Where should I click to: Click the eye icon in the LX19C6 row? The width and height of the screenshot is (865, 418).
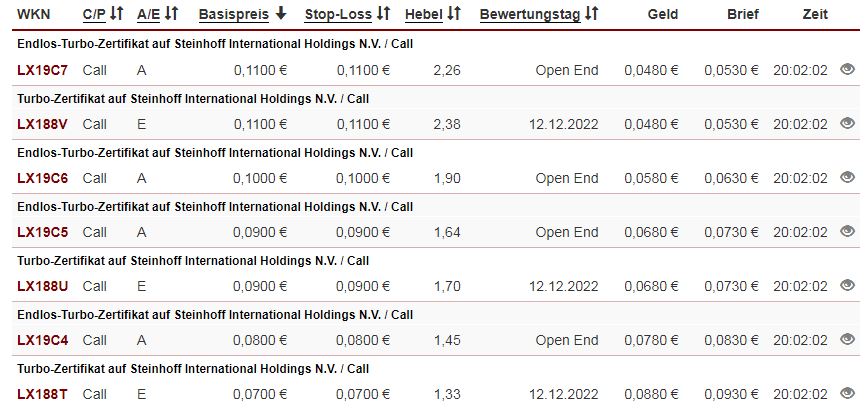(847, 177)
